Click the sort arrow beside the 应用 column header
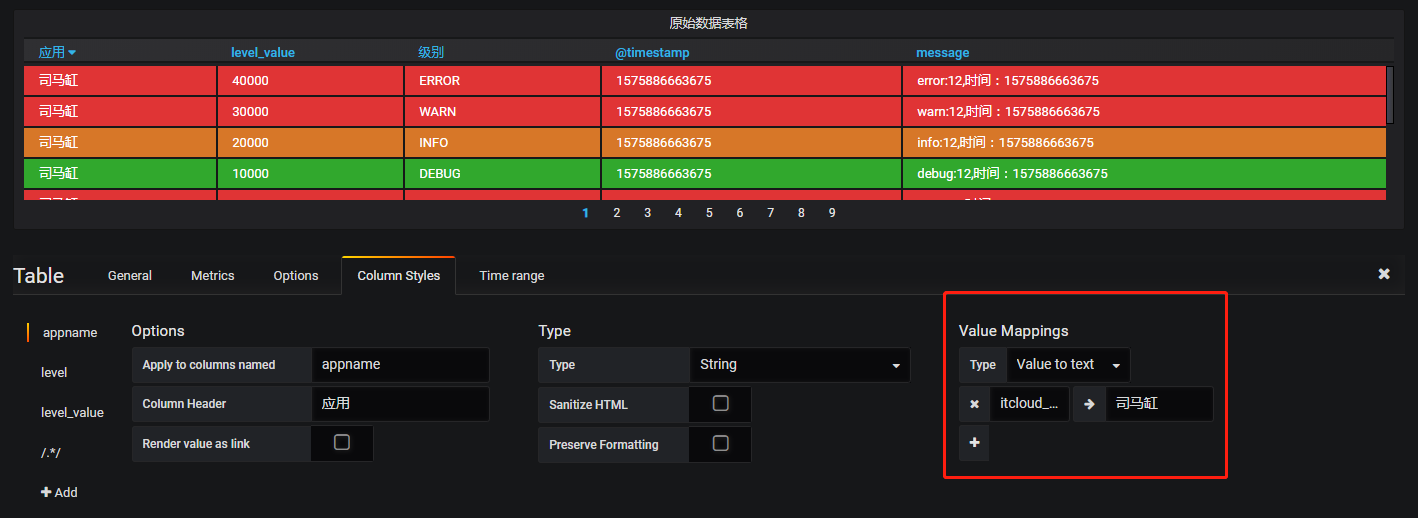1418x518 pixels. click(x=72, y=52)
